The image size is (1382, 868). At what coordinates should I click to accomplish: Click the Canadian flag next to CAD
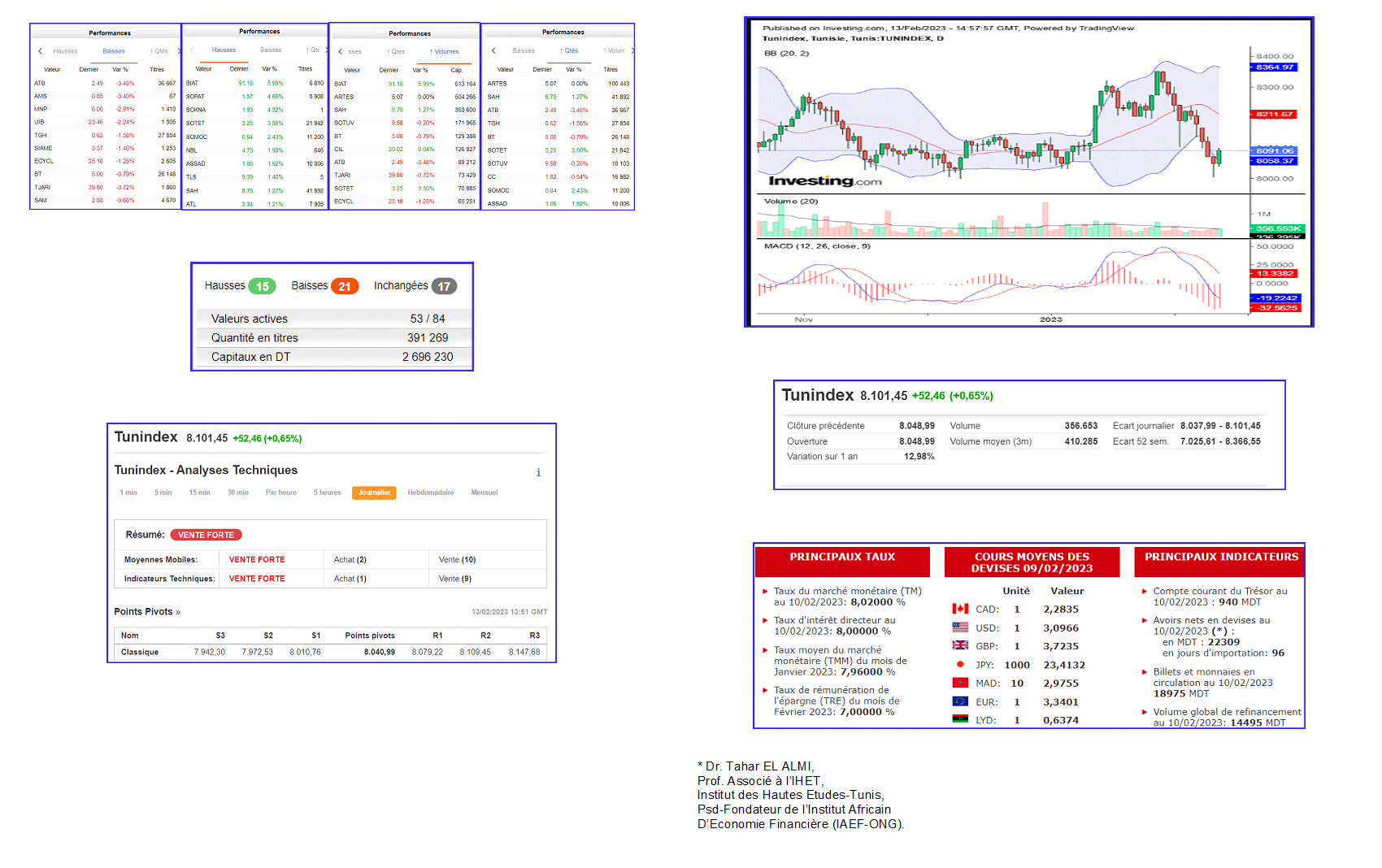960,609
